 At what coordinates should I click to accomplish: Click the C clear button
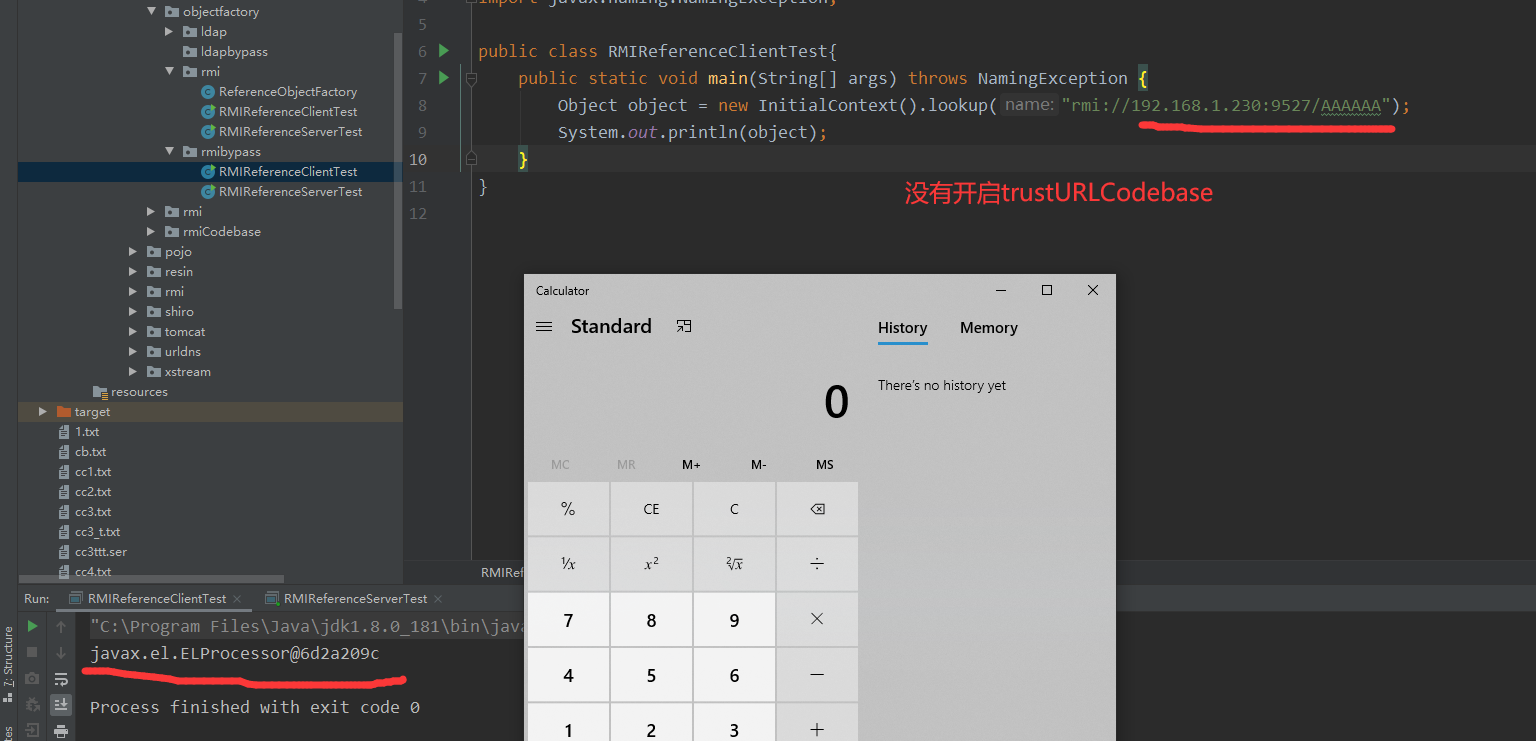(x=734, y=509)
